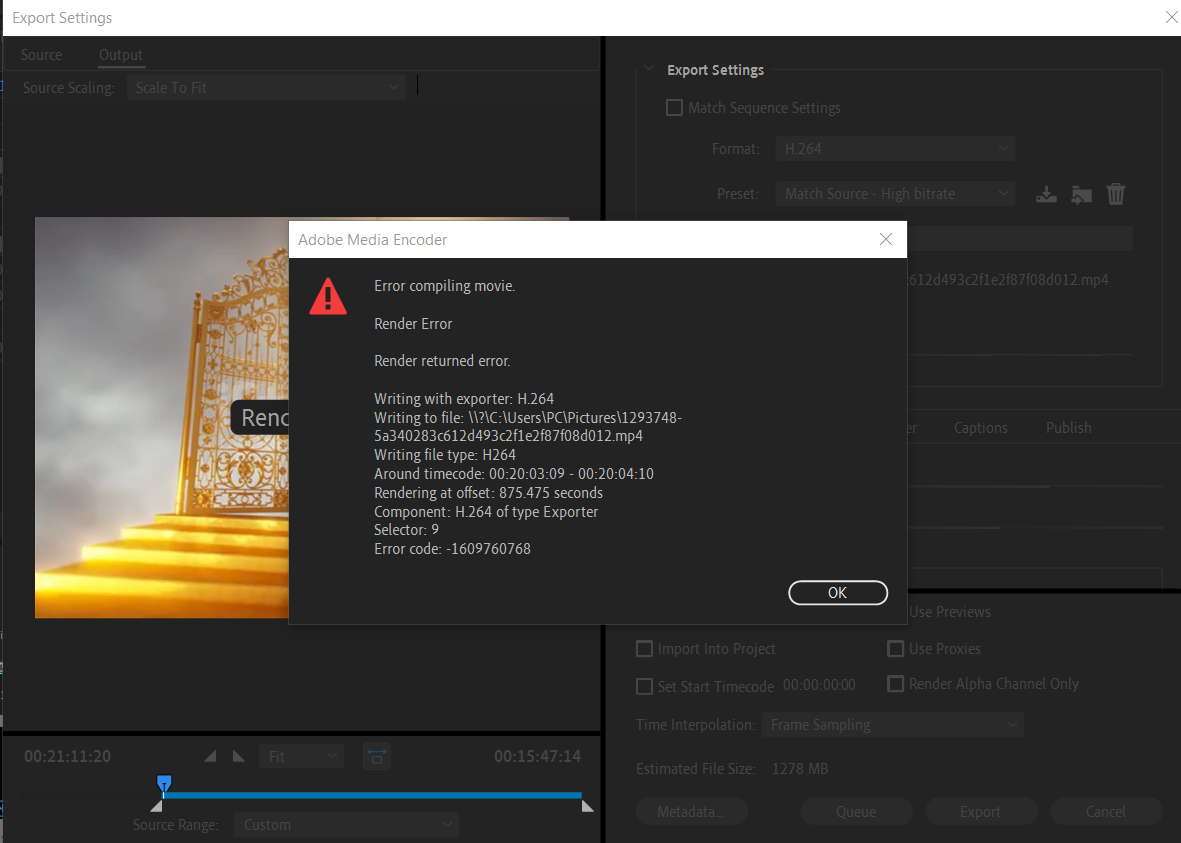This screenshot has width=1181, height=843.
Task: Close the Adobe Media Encoder error dialog
Action: pos(885,240)
